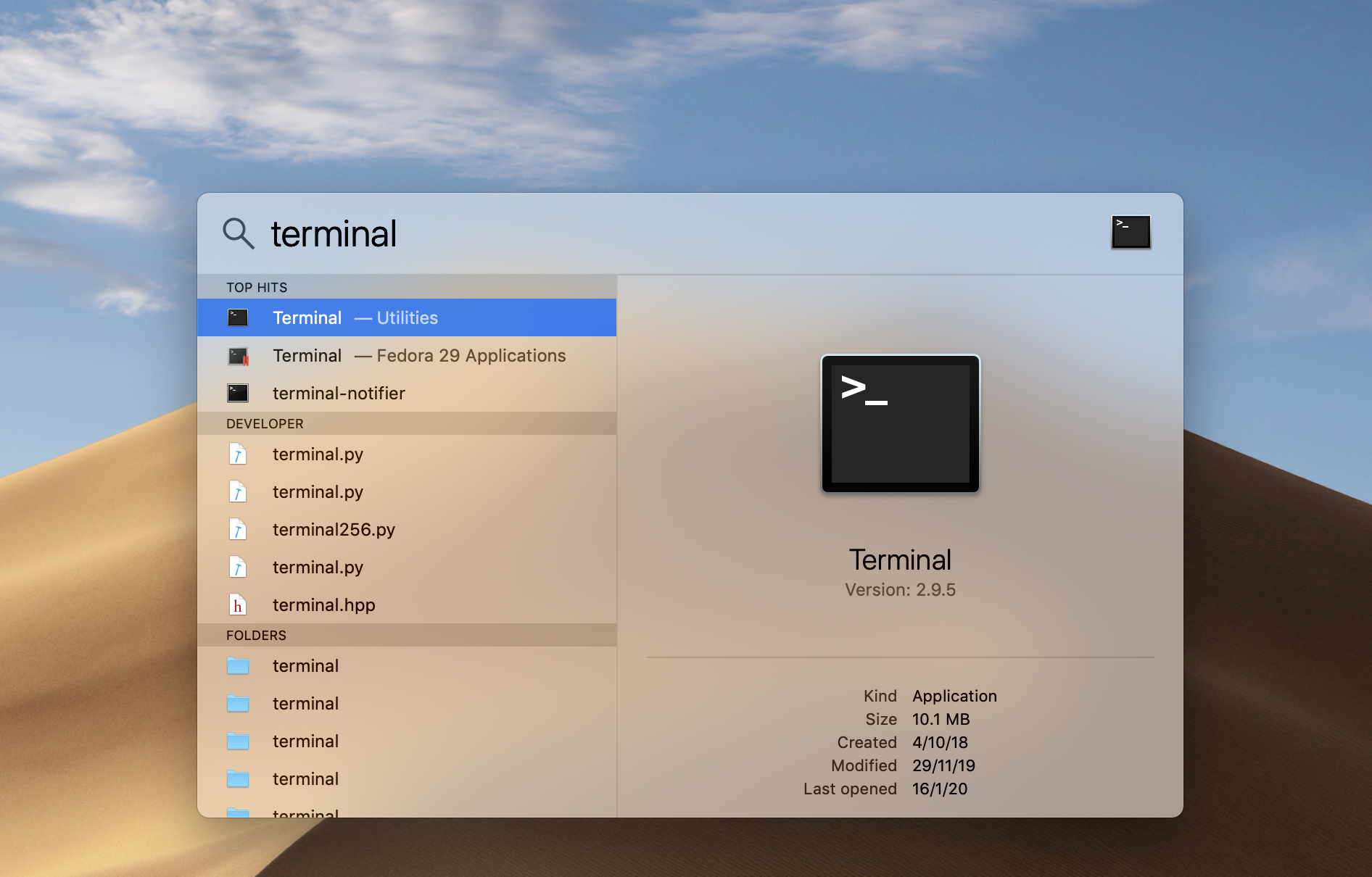The image size is (1372, 877).
Task: Click the "Terminal" title in the preview pane
Action: [x=900, y=560]
